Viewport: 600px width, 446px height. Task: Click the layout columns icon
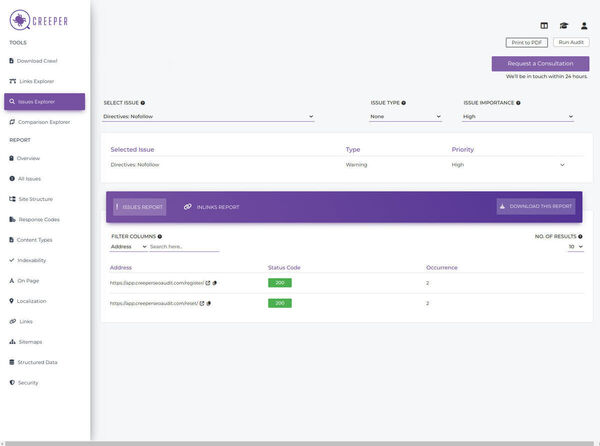pyautogui.click(x=544, y=26)
